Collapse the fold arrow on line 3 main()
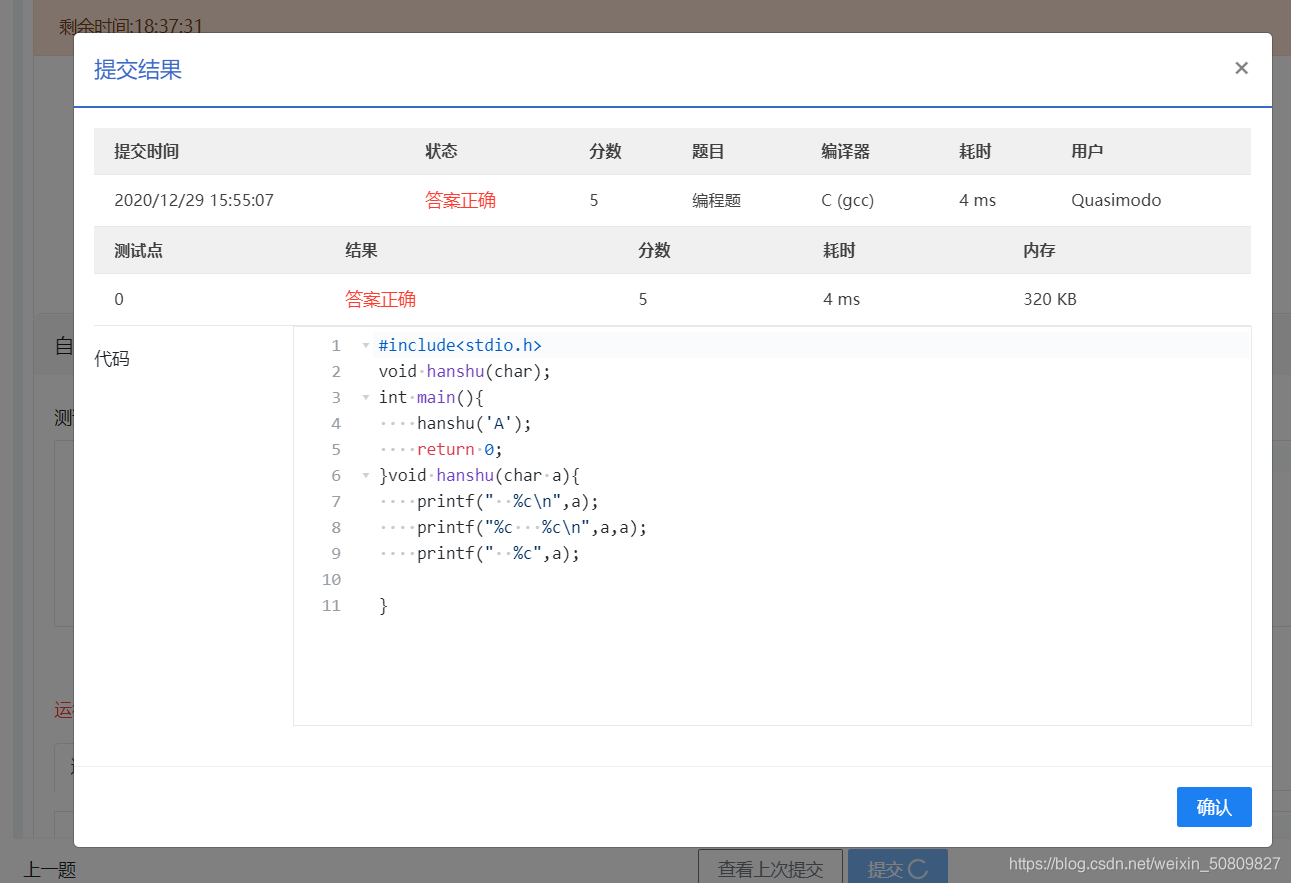This screenshot has width=1291, height=883. tap(366, 397)
